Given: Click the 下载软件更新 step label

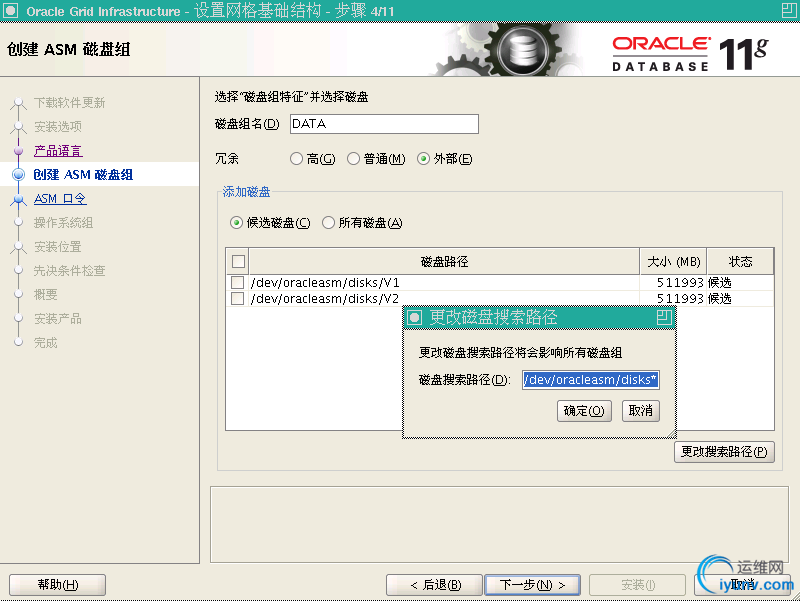Looking at the screenshot, I should pos(69,103).
